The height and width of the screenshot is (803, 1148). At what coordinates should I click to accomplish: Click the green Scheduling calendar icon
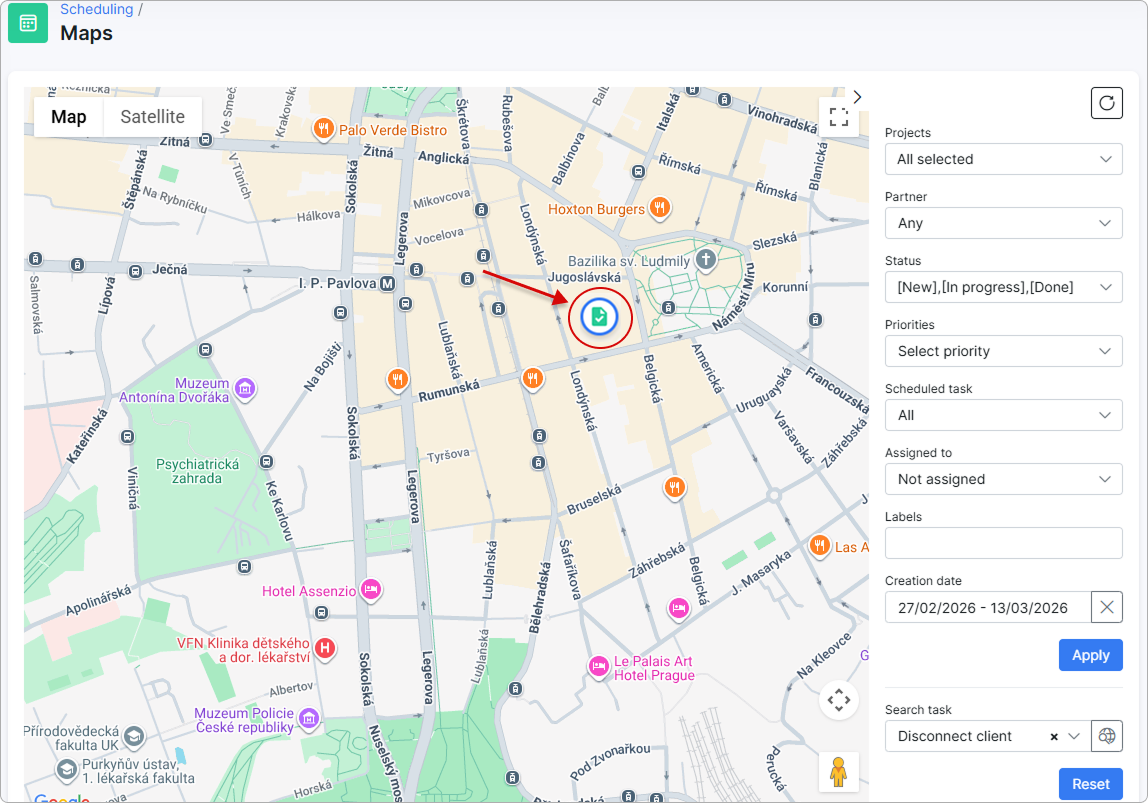pos(28,23)
